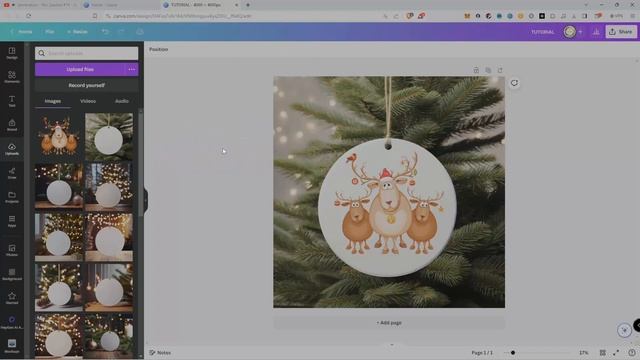The height and width of the screenshot is (360, 640).
Task: Select the ornament mockup image on the canvas
Action: (389, 192)
